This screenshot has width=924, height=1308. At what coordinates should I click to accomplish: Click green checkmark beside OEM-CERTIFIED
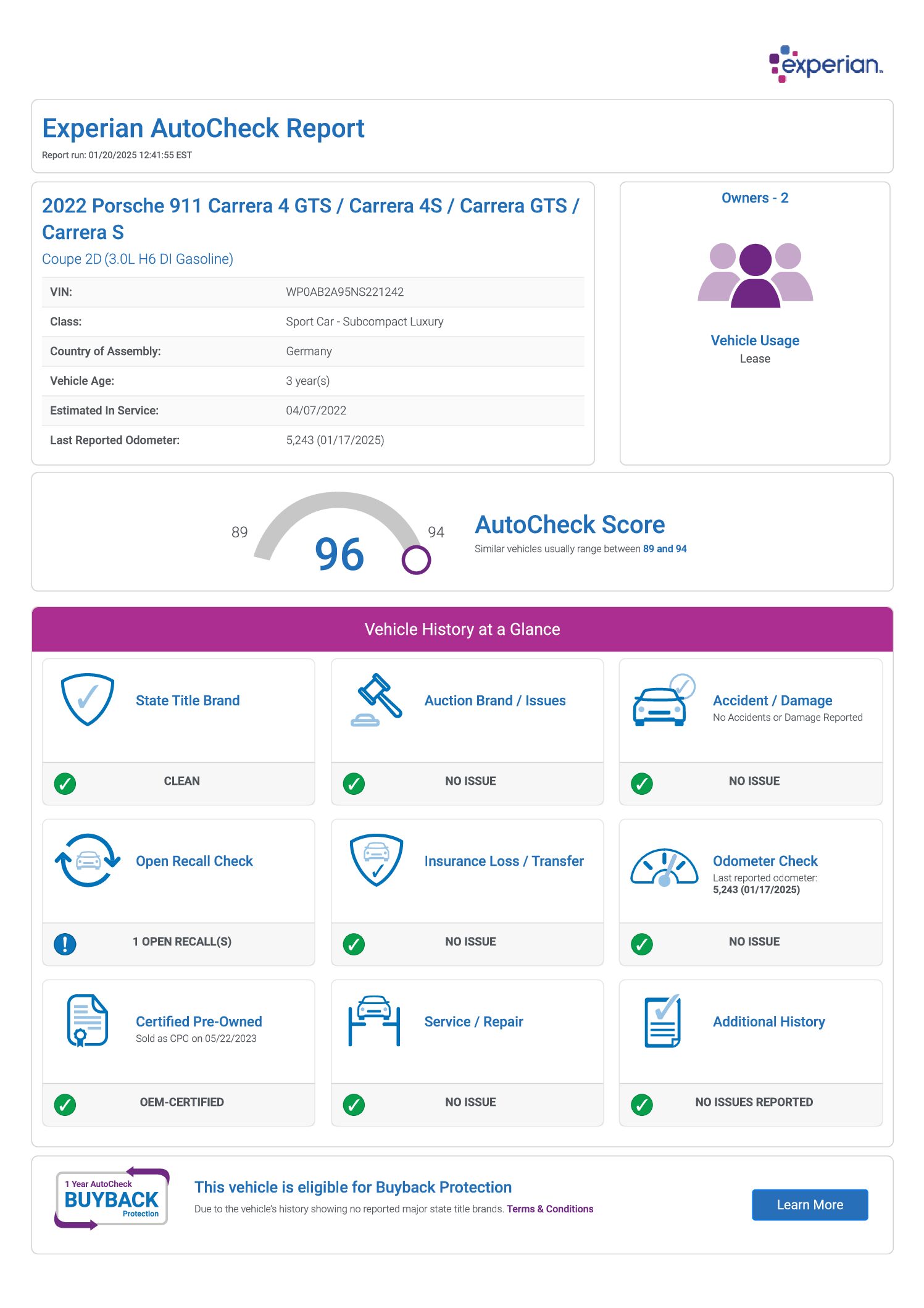(x=65, y=1105)
